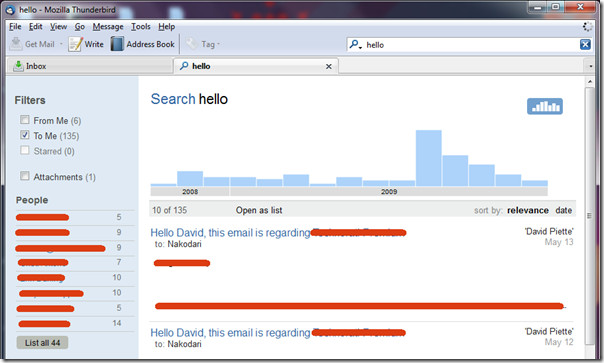Close the hello search tab
Image resolution: width=604 pixels, height=363 pixels.
329,66
